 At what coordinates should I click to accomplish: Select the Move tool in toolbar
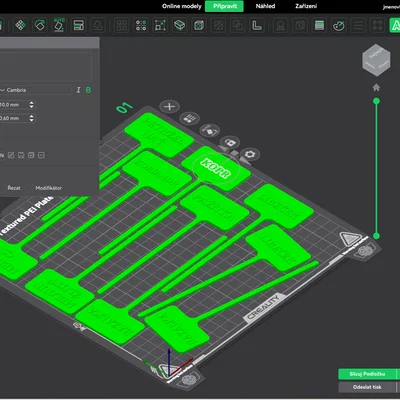21,25
